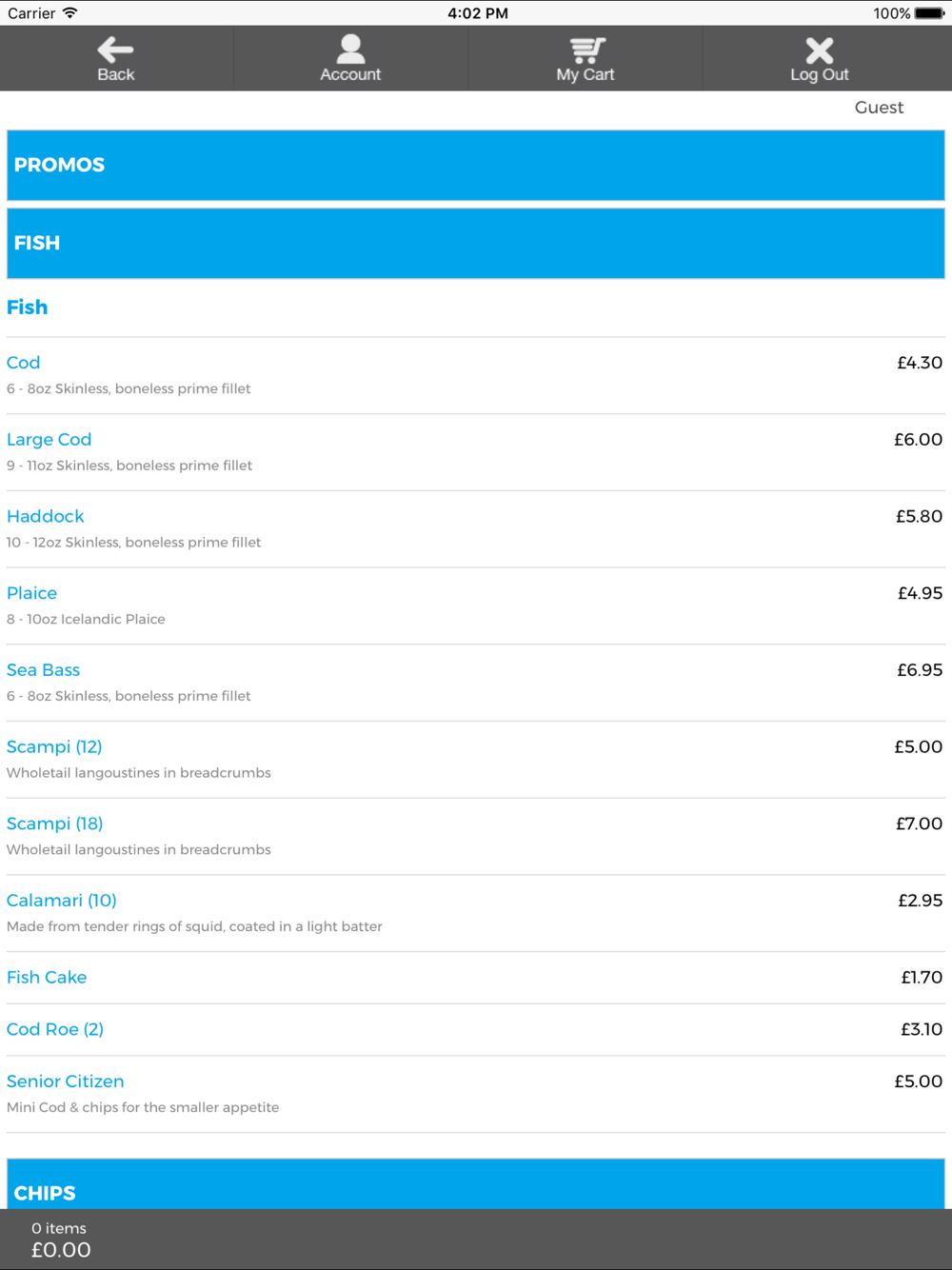Tap the Log Out cross icon

(820, 50)
